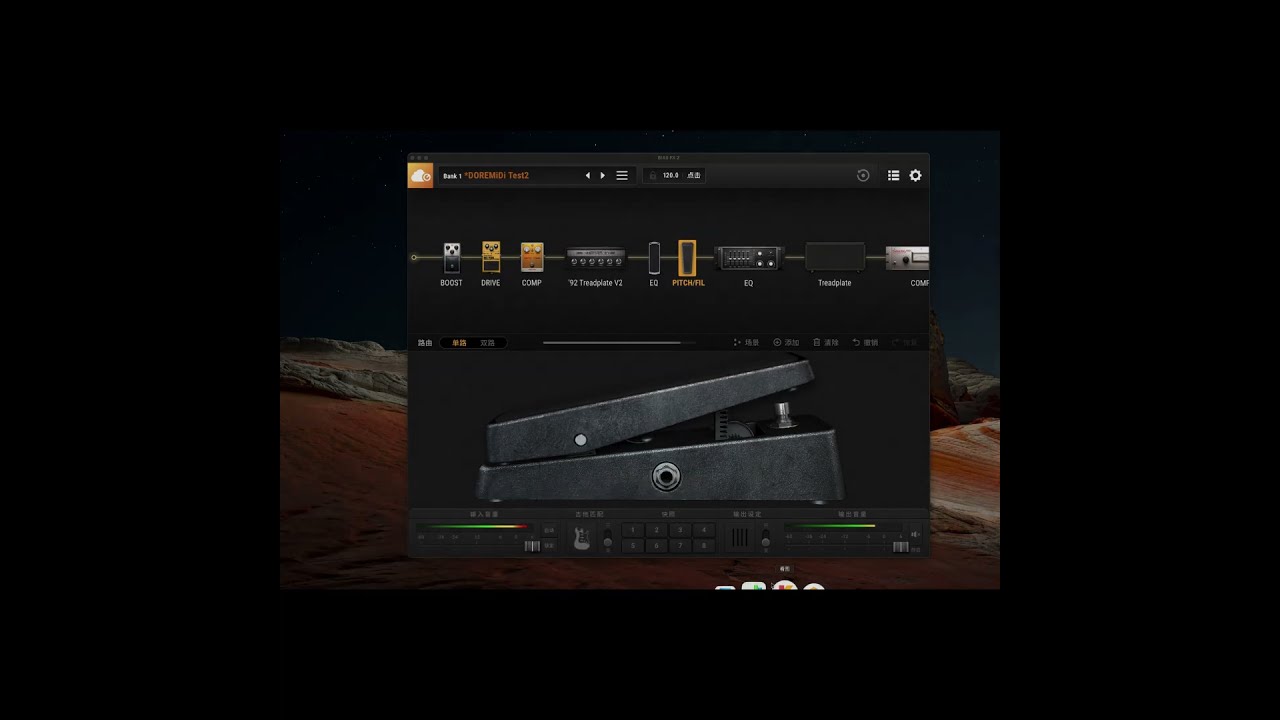Select snapshot 6
The height and width of the screenshot is (720, 1280).
656,546
